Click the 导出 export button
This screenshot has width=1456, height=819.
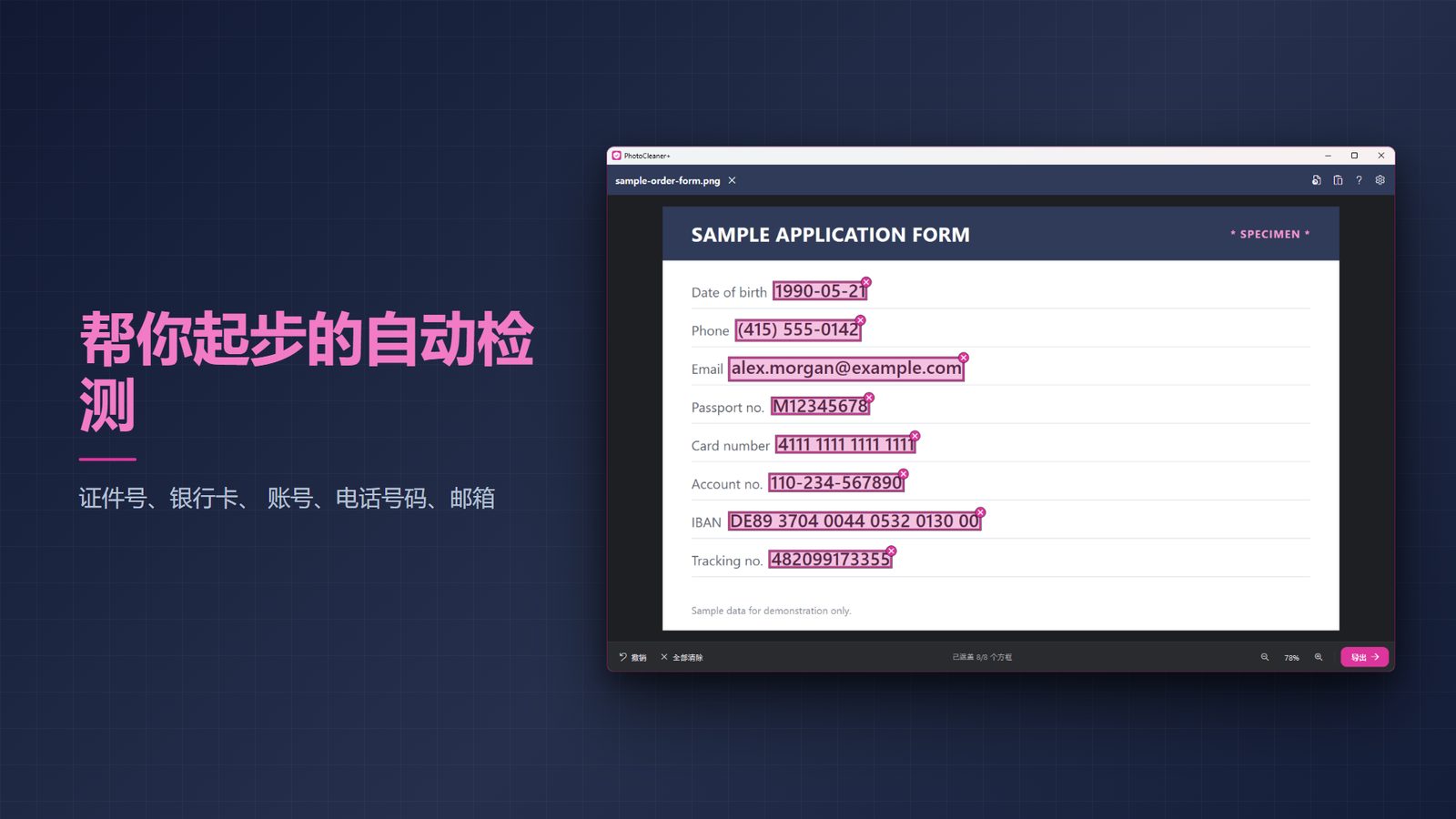[1364, 657]
